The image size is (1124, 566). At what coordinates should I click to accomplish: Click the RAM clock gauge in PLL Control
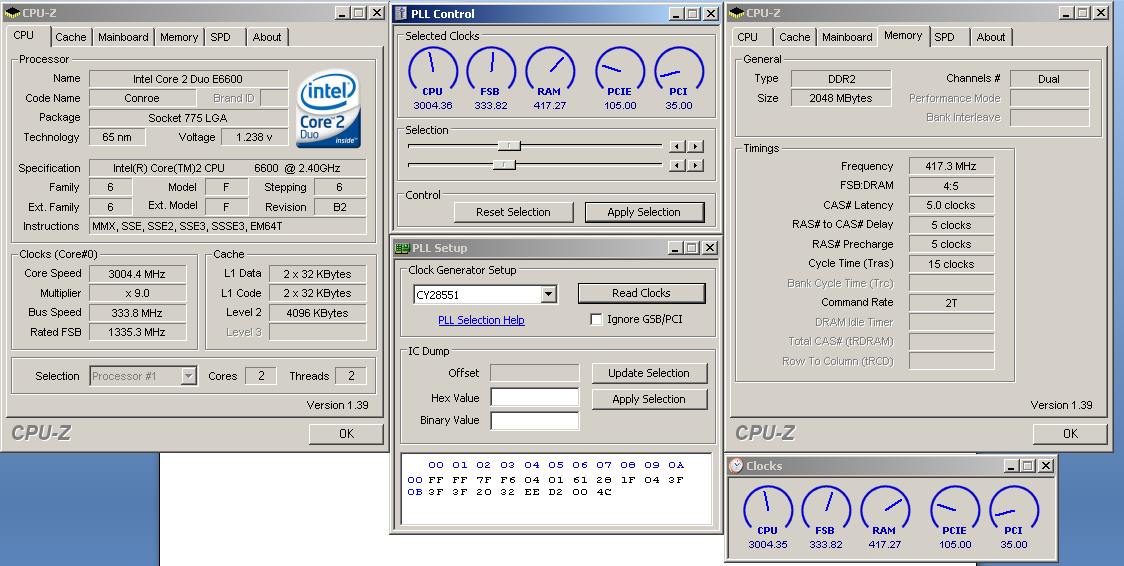pyautogui.click(x=549, y=70)
